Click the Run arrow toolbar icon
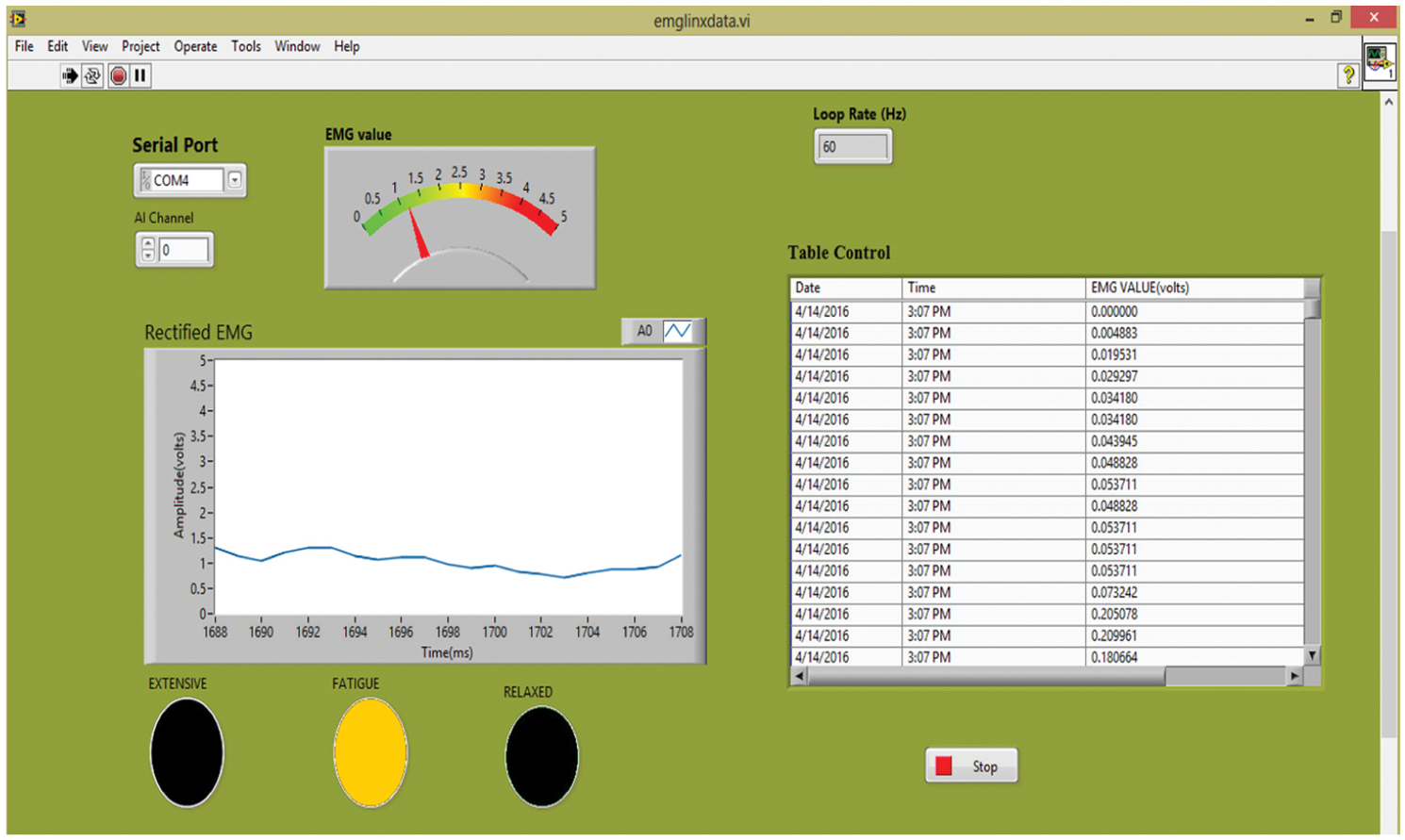 70,75
